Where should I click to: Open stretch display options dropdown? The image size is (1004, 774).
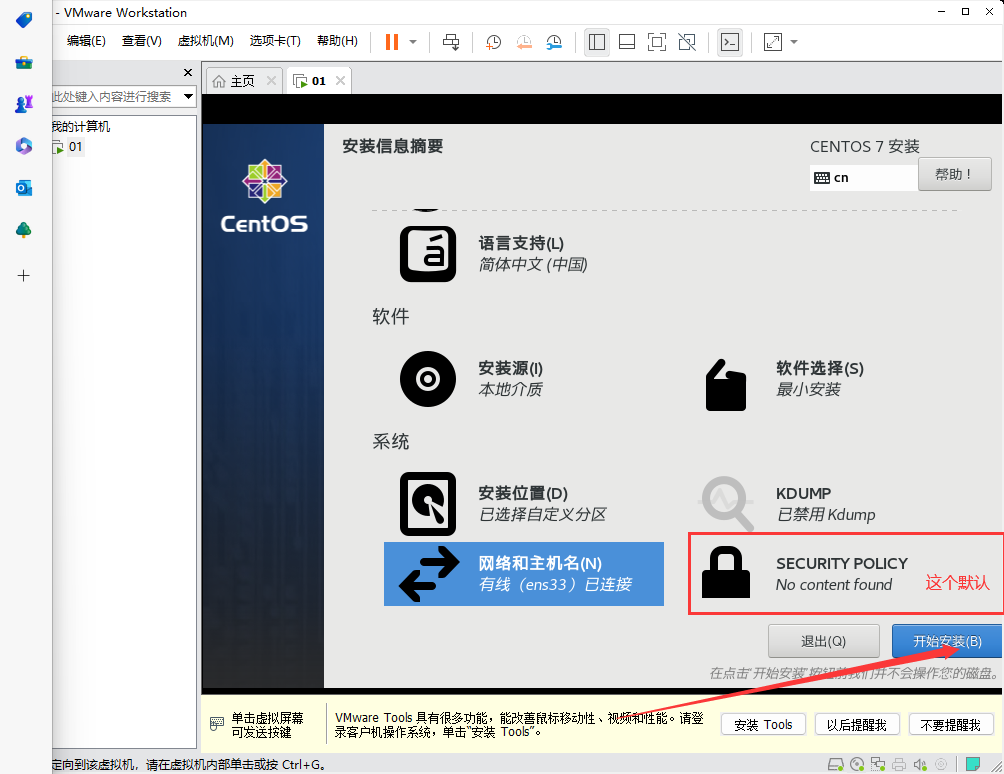coord(794,42)
